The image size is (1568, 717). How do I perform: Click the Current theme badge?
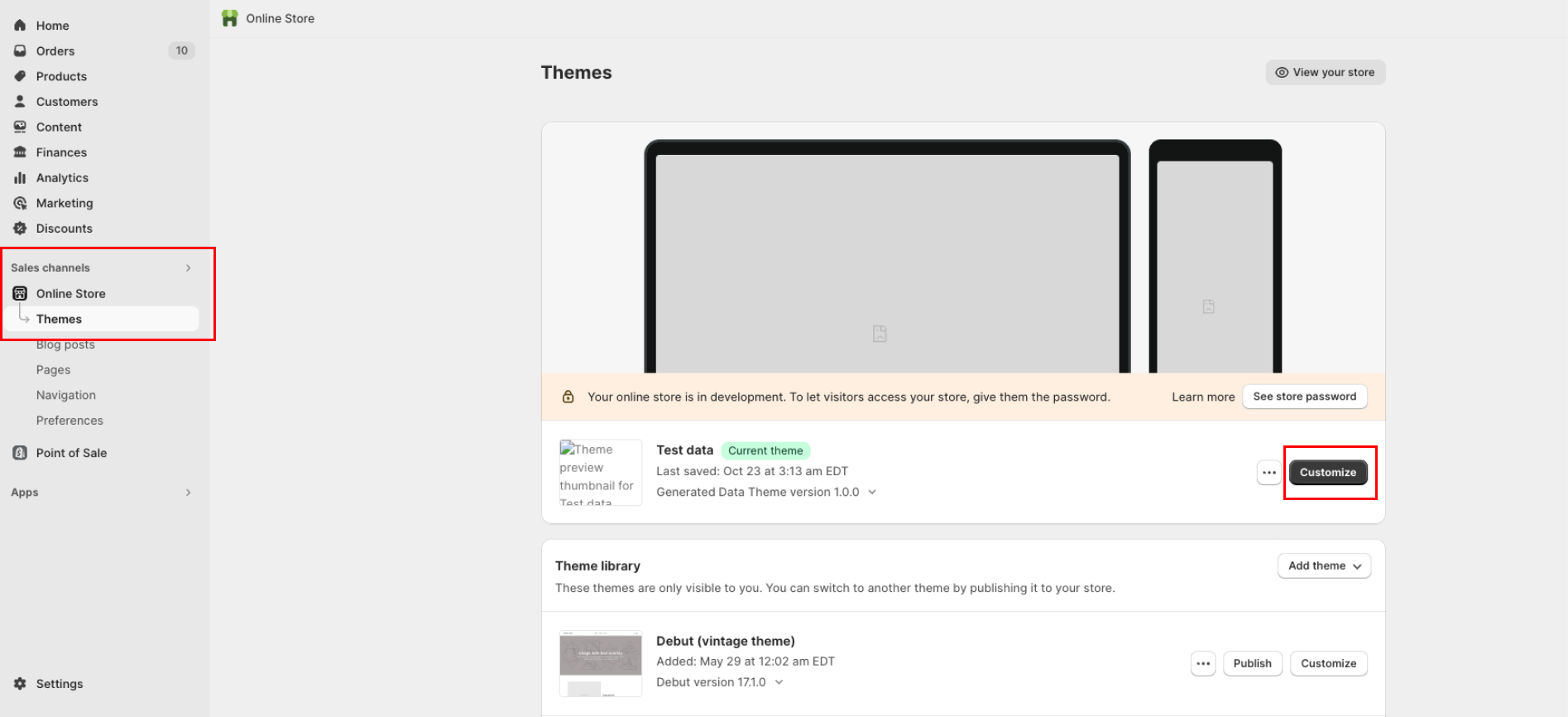tap(765, 450)
